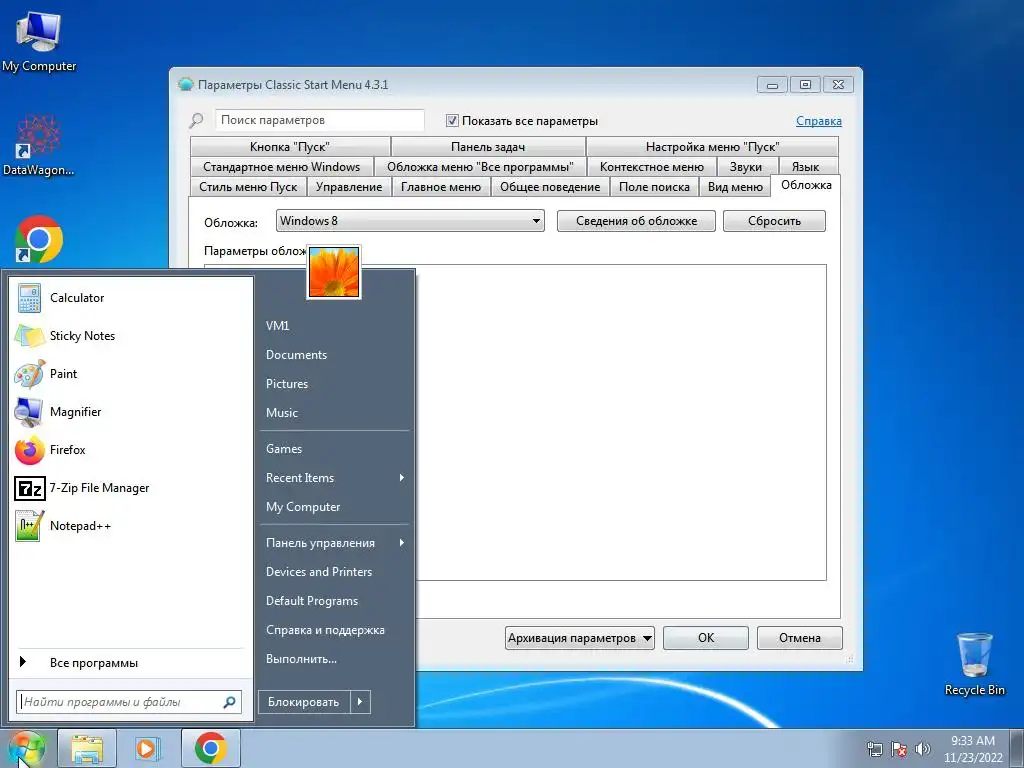Viewport: 1024px width, 768px height.
Task: Switch to Кнопка "Пуск" tab
Action: point(289,147)
